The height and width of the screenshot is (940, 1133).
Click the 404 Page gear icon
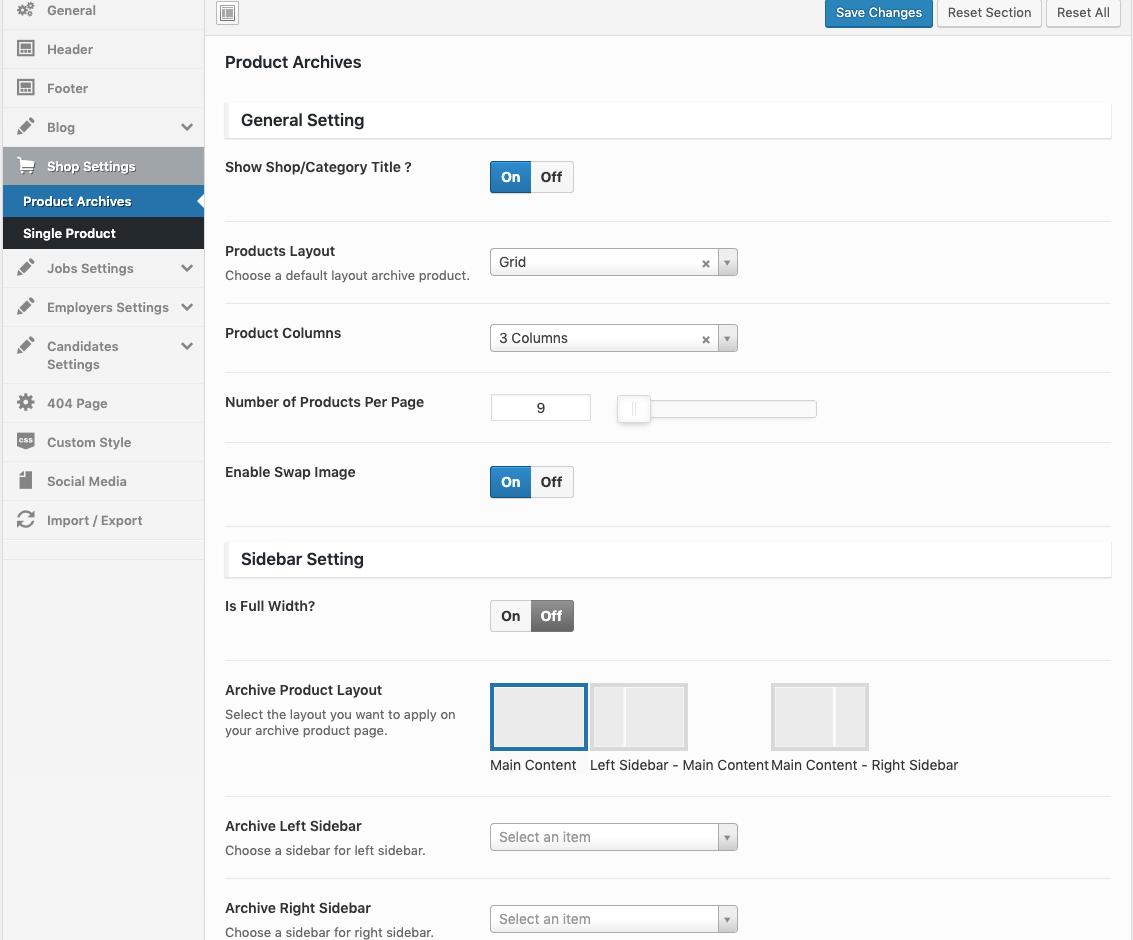[x=26, y=403]
